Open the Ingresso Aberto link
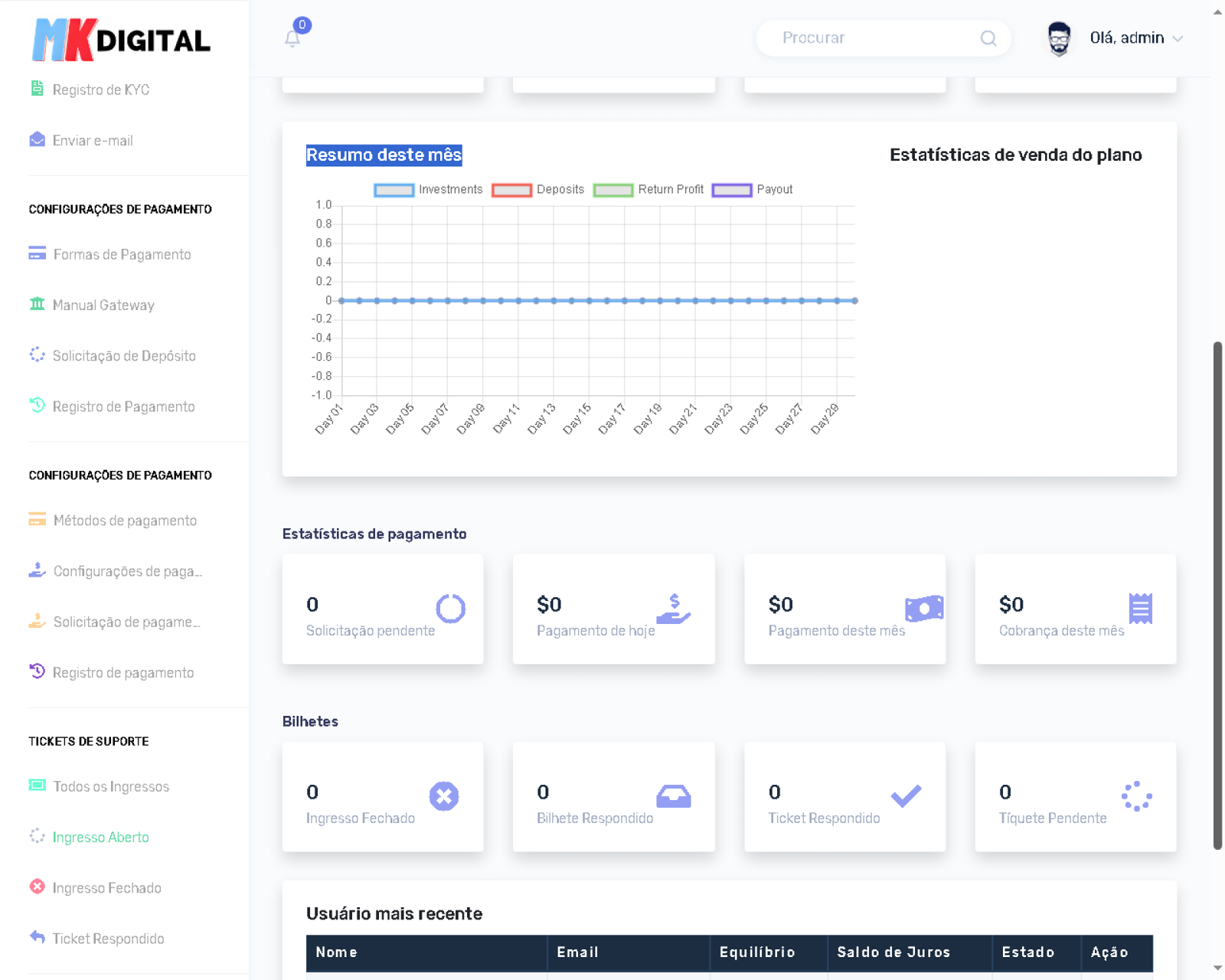Image resolution: width=1225 pixels, height=980 pixels. click(100, 838)
